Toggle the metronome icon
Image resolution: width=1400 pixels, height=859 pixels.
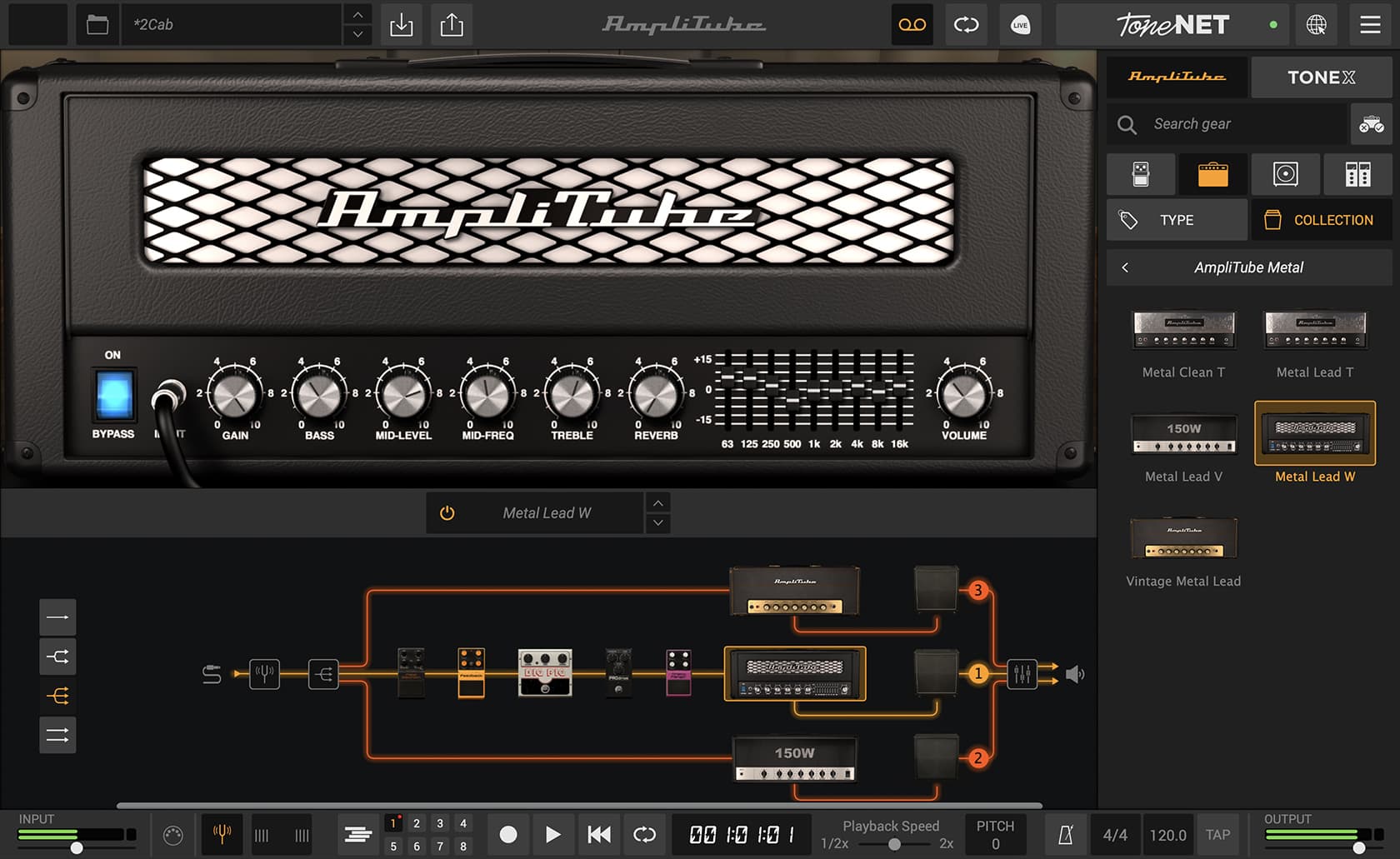pos(1065,835)
